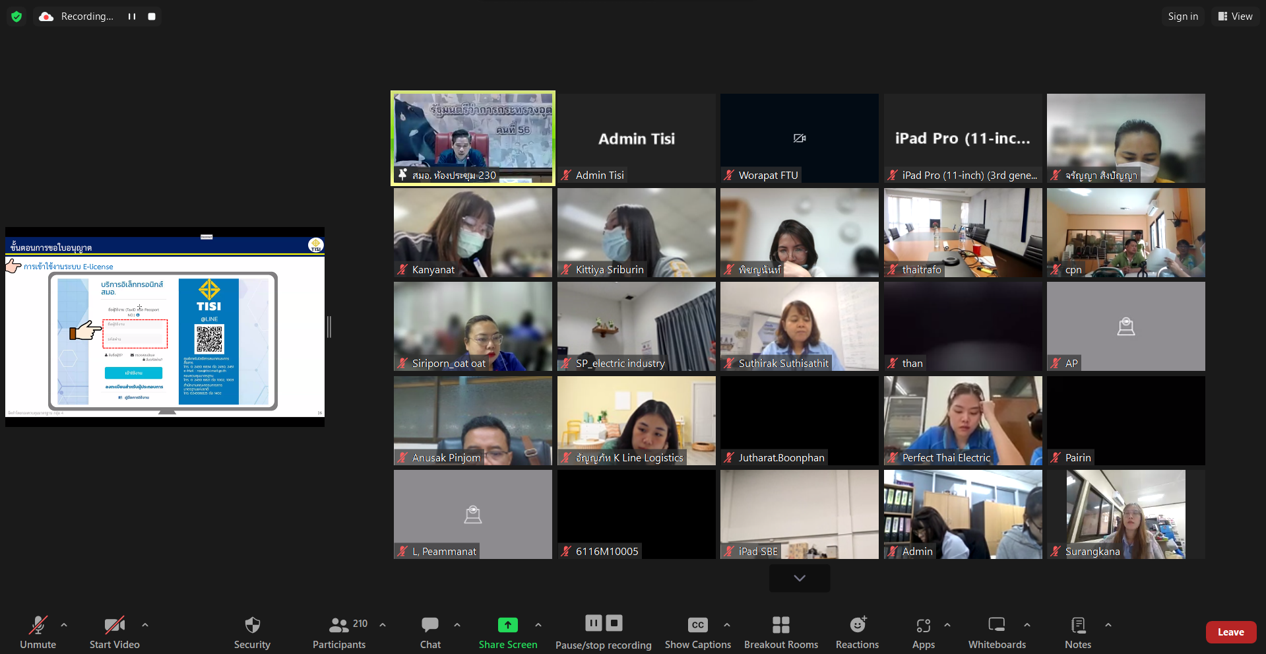1266x654 pixels.
Task: Expand video options arrow beside Start Video
Action: 145,625
